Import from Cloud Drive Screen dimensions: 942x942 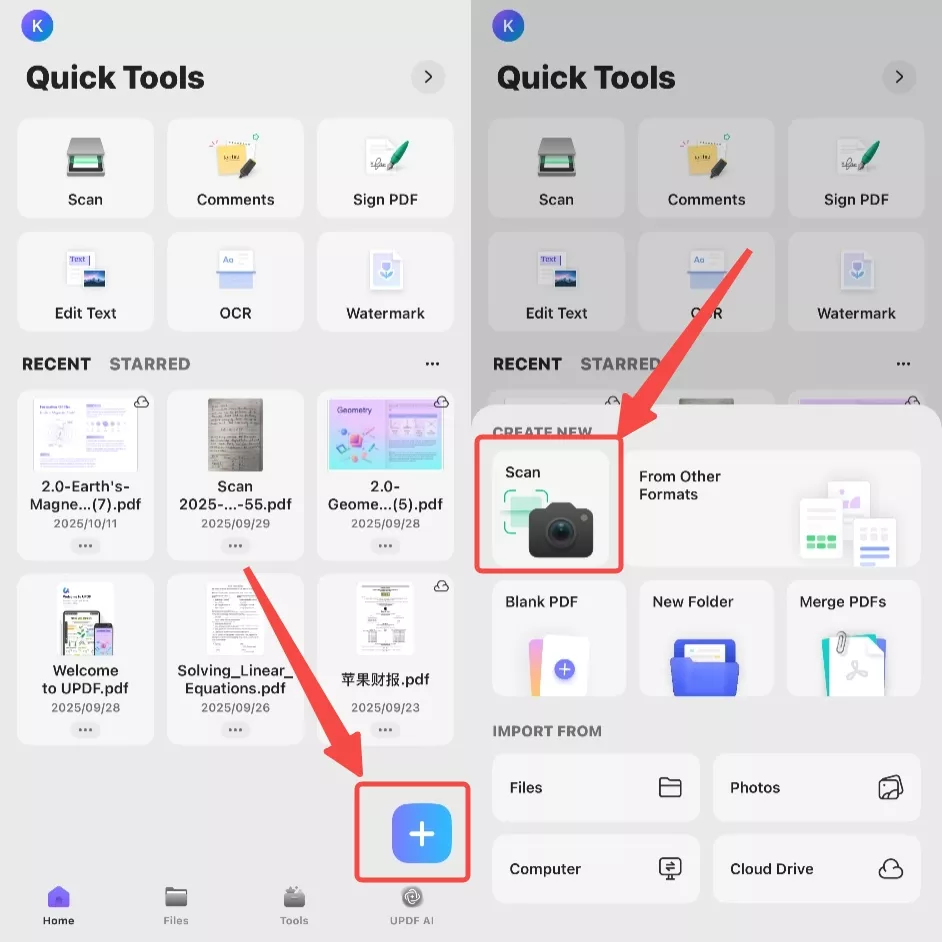(816, 869)
